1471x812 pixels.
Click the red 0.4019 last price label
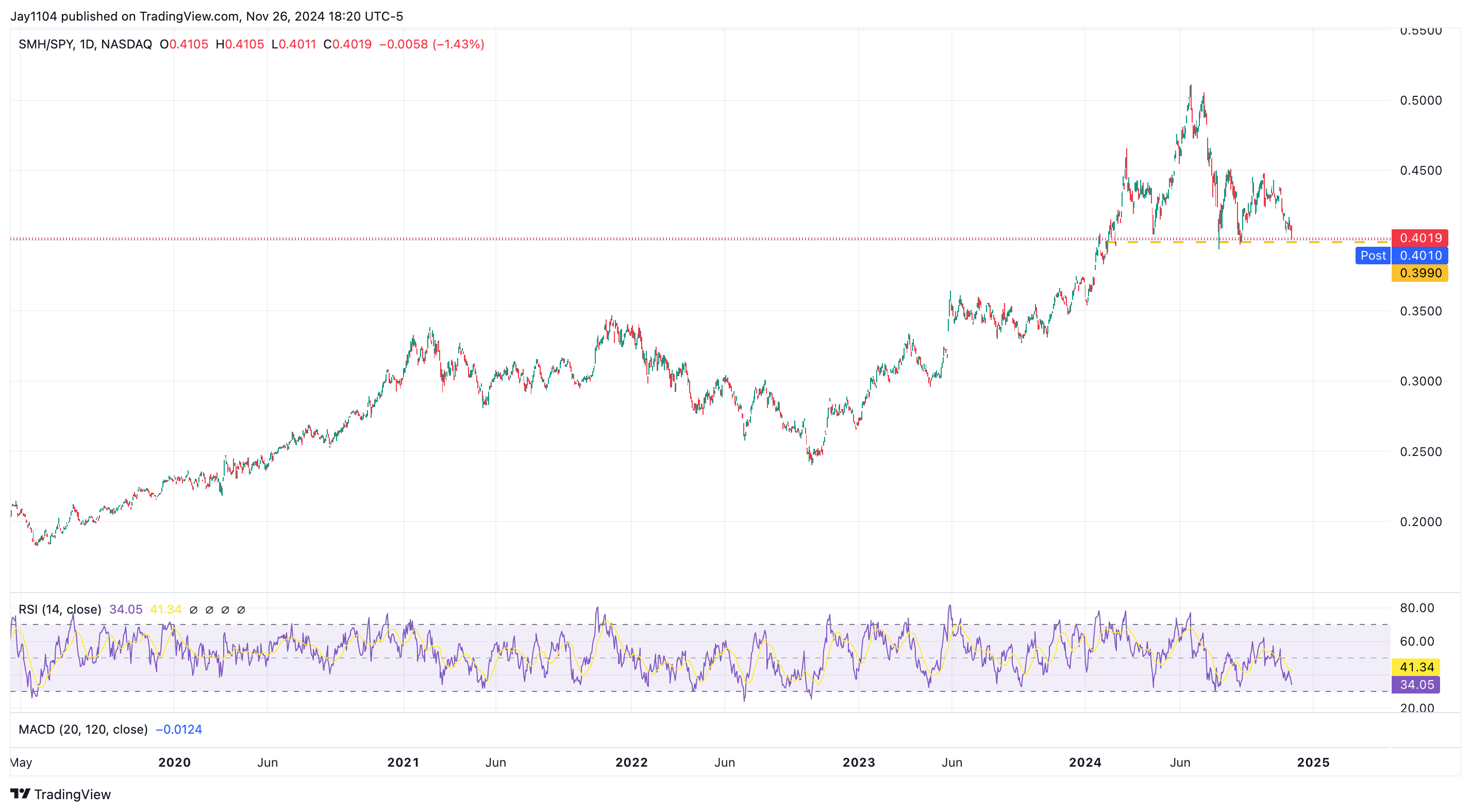pos(1419,238)
